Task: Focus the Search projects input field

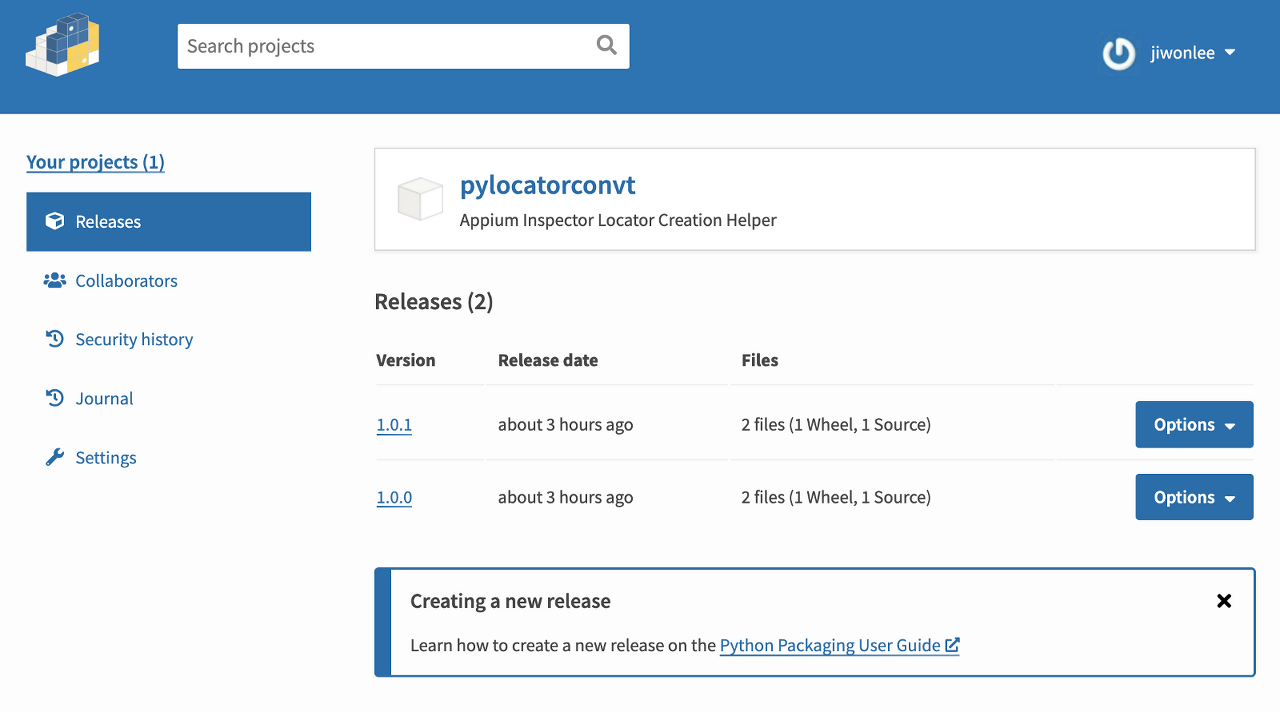Action: pos(403,46)
